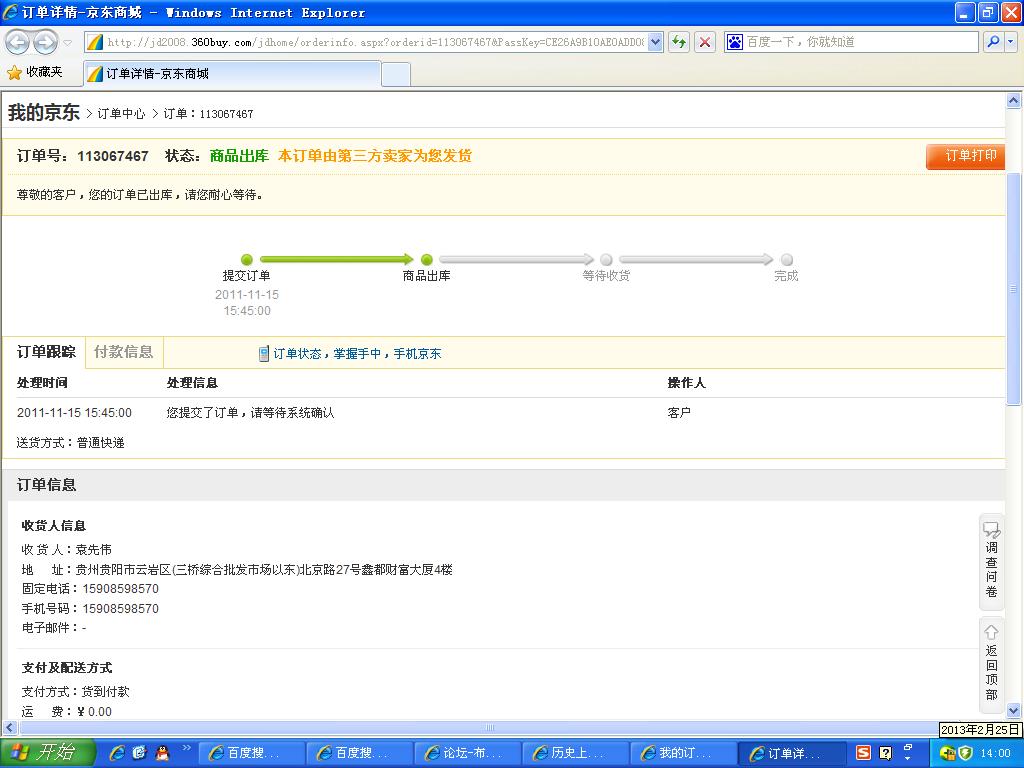Click the Baidu search input box

pyautogui.click(x=861, y=42)
